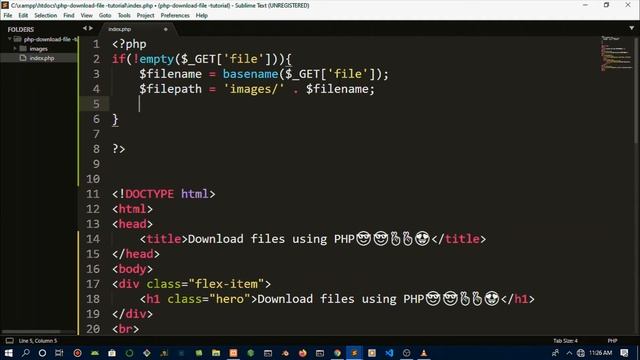The height and width of the screenshot is (360, 640).
Task: Click the 'images/' string on line 4
Action: (x=253, y=89)
